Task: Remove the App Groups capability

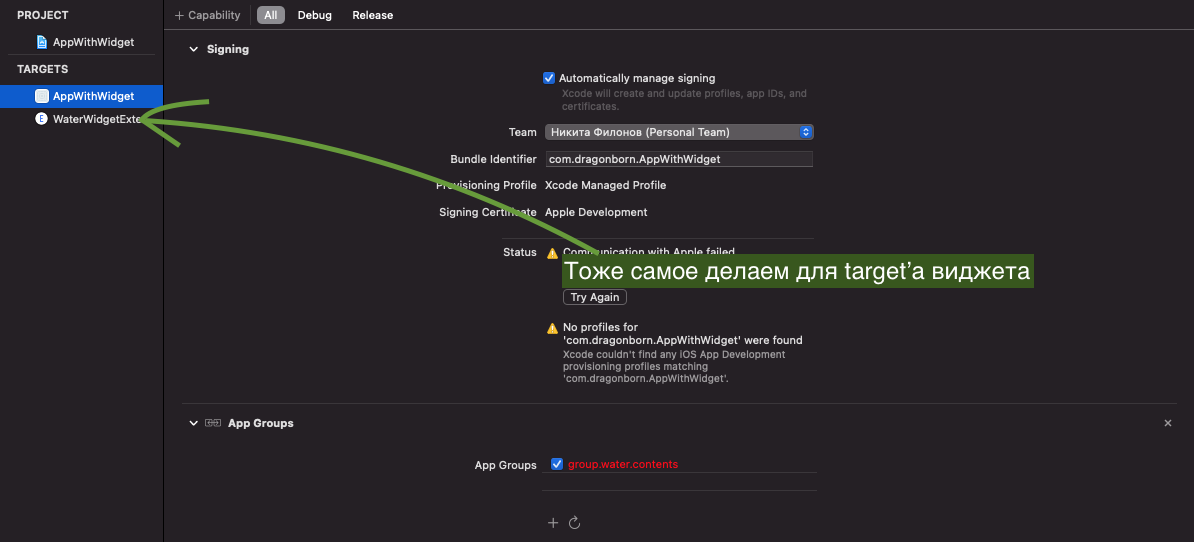Action: point(1167,423)
